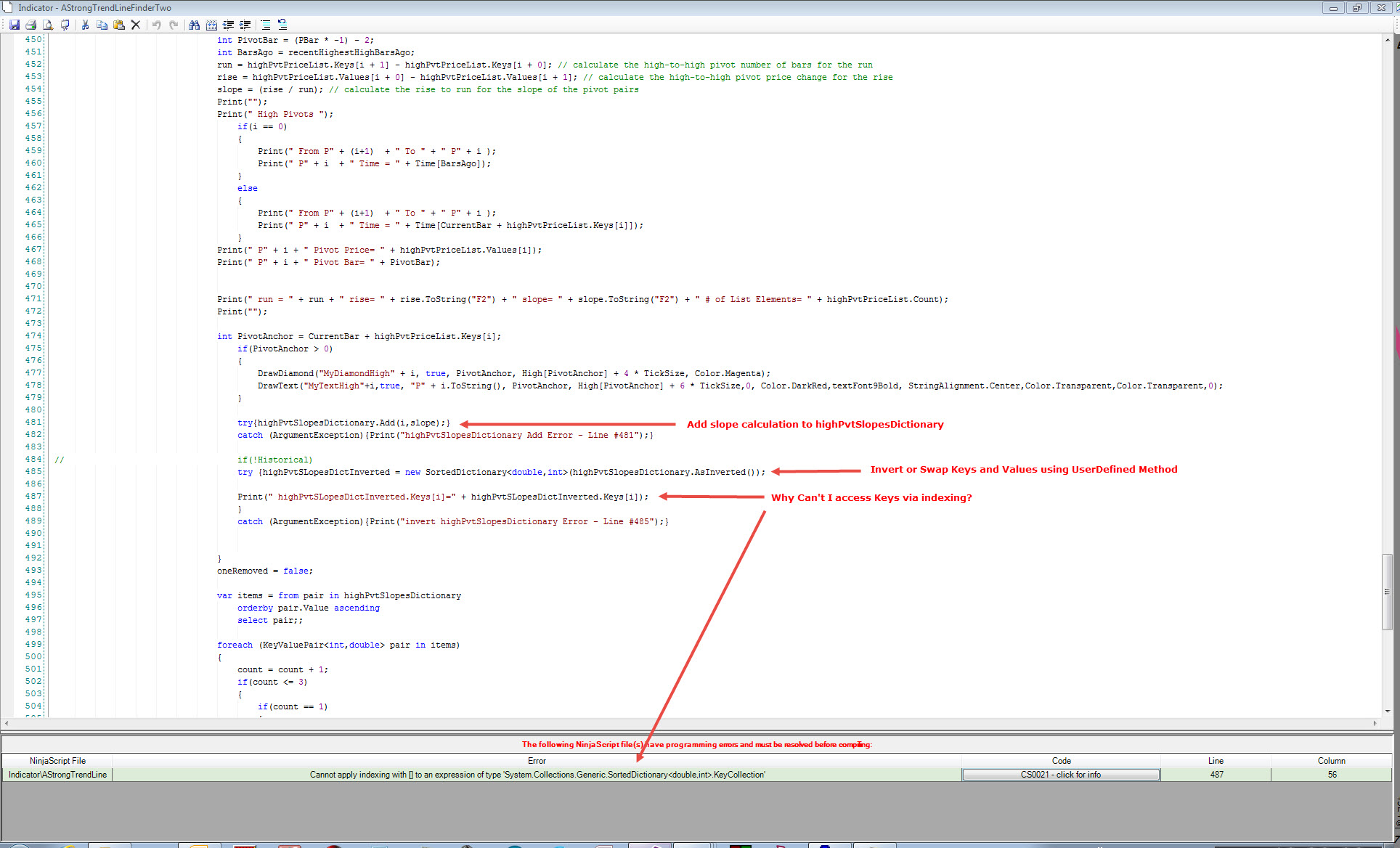The height and width of the screenshot is (848, 1400).
Task: Click the Decrease indent icon
Action: 228,25
